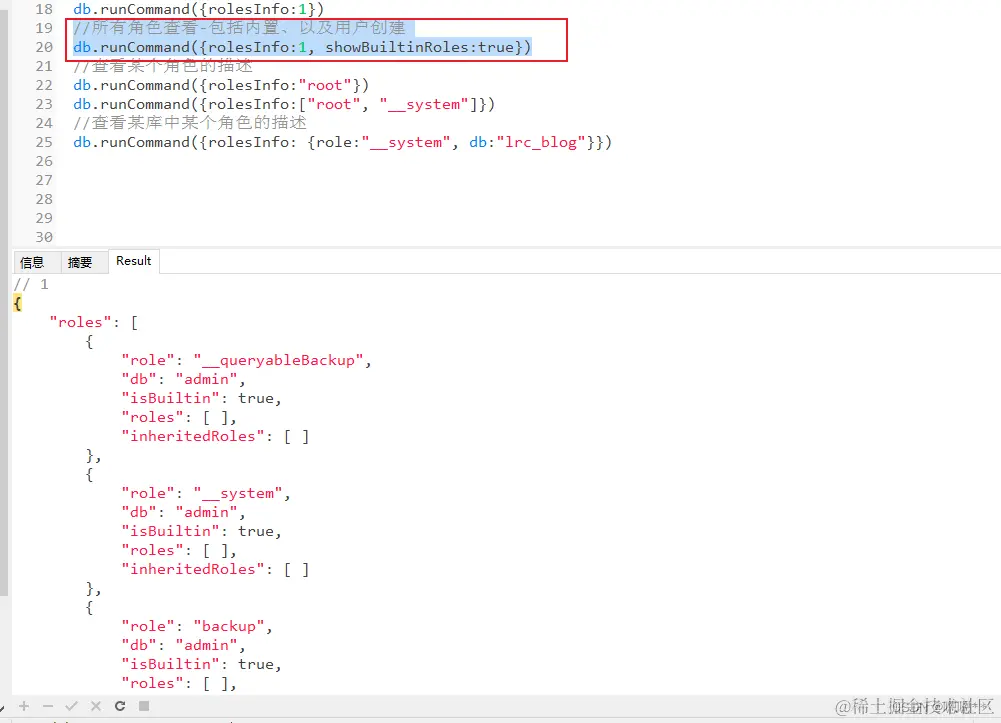Click the "__queryableBackup" role value
The height and width of the screenshot is (723, 1001).
pos(278,361)
